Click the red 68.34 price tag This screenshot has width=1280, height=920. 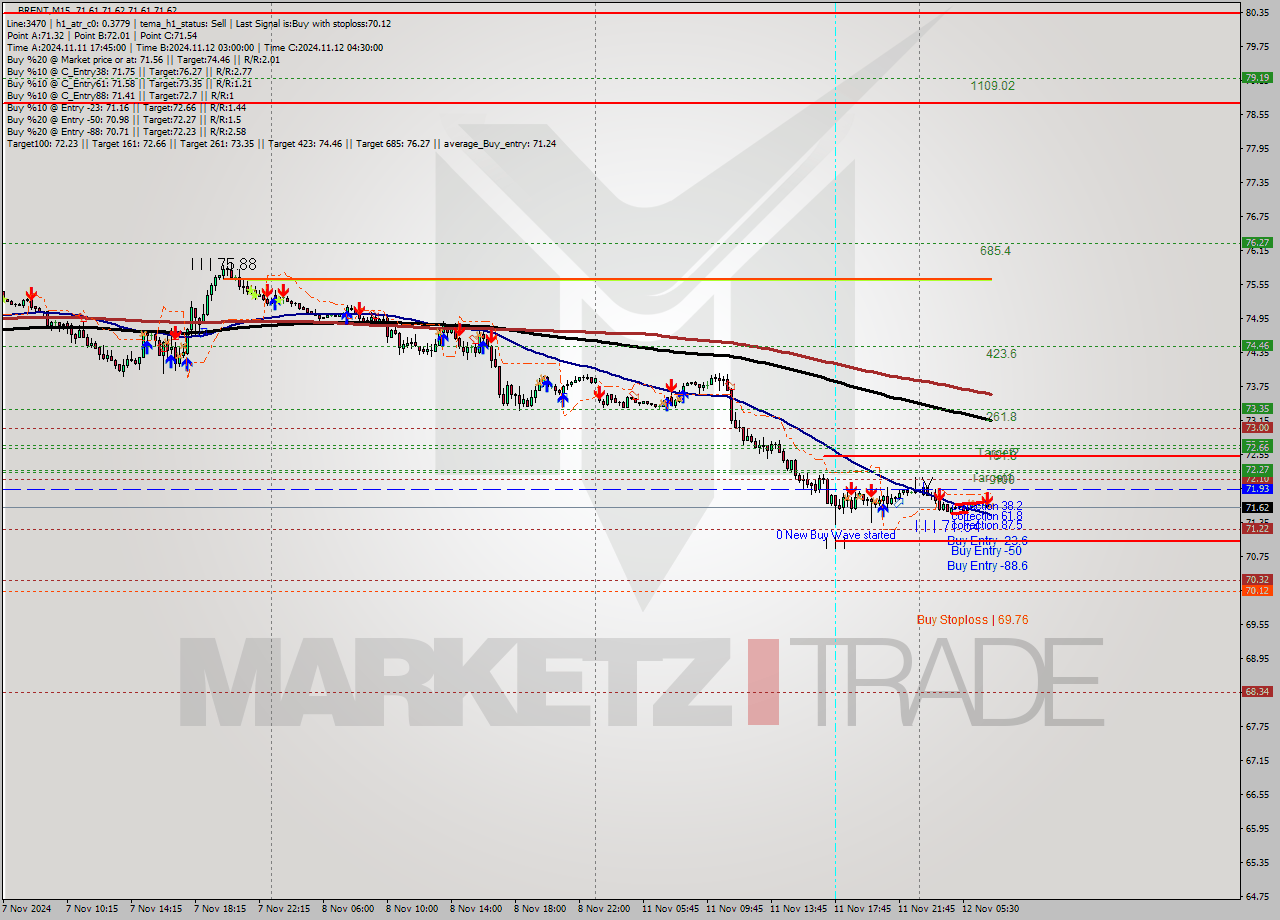(x=1257, y=691)
